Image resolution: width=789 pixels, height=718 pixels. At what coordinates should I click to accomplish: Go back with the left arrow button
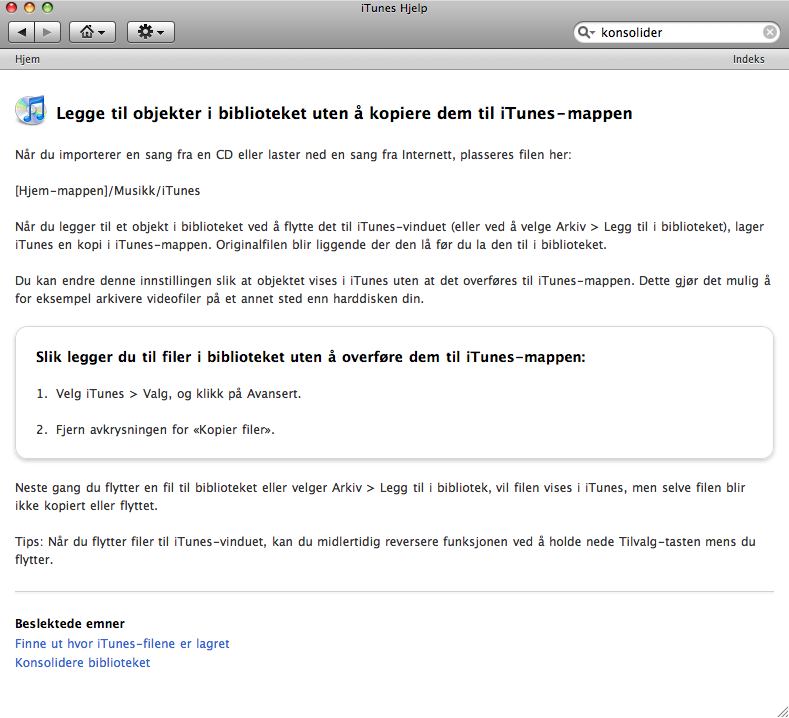22,33
